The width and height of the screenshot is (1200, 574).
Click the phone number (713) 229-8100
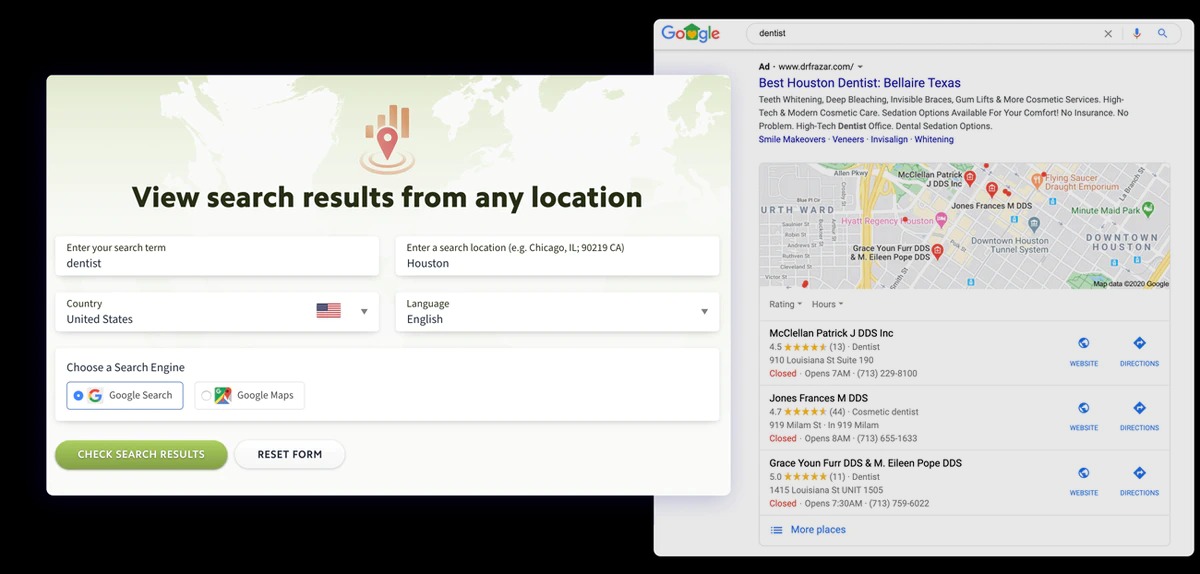point(886,374)
